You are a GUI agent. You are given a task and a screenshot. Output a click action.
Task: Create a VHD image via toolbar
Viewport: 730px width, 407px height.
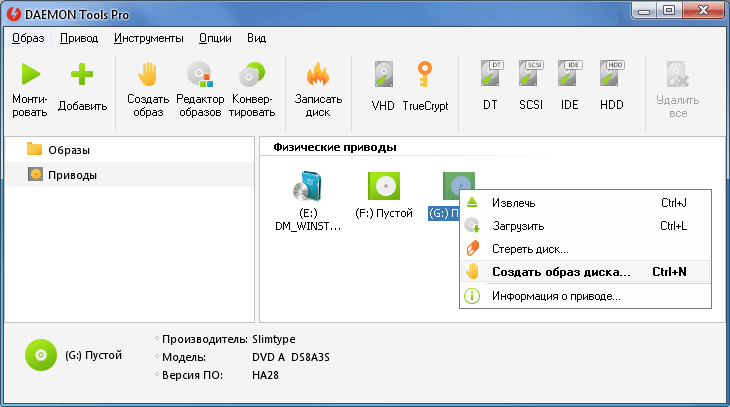(x=384, y=76)
